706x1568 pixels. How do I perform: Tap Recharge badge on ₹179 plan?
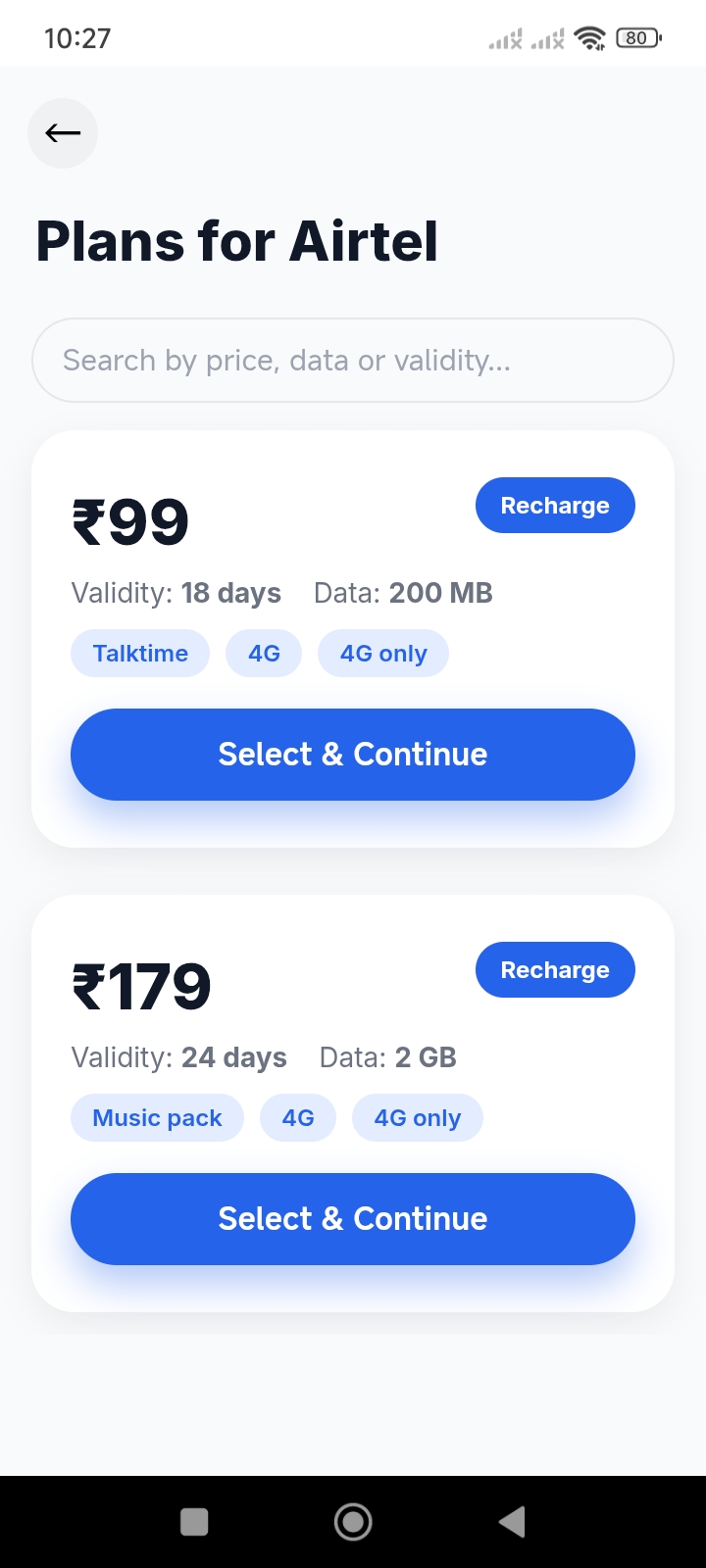coord(555,970)
